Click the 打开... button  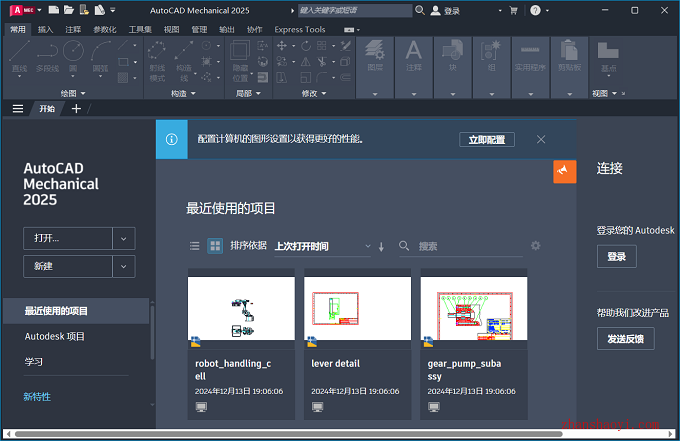68,238
